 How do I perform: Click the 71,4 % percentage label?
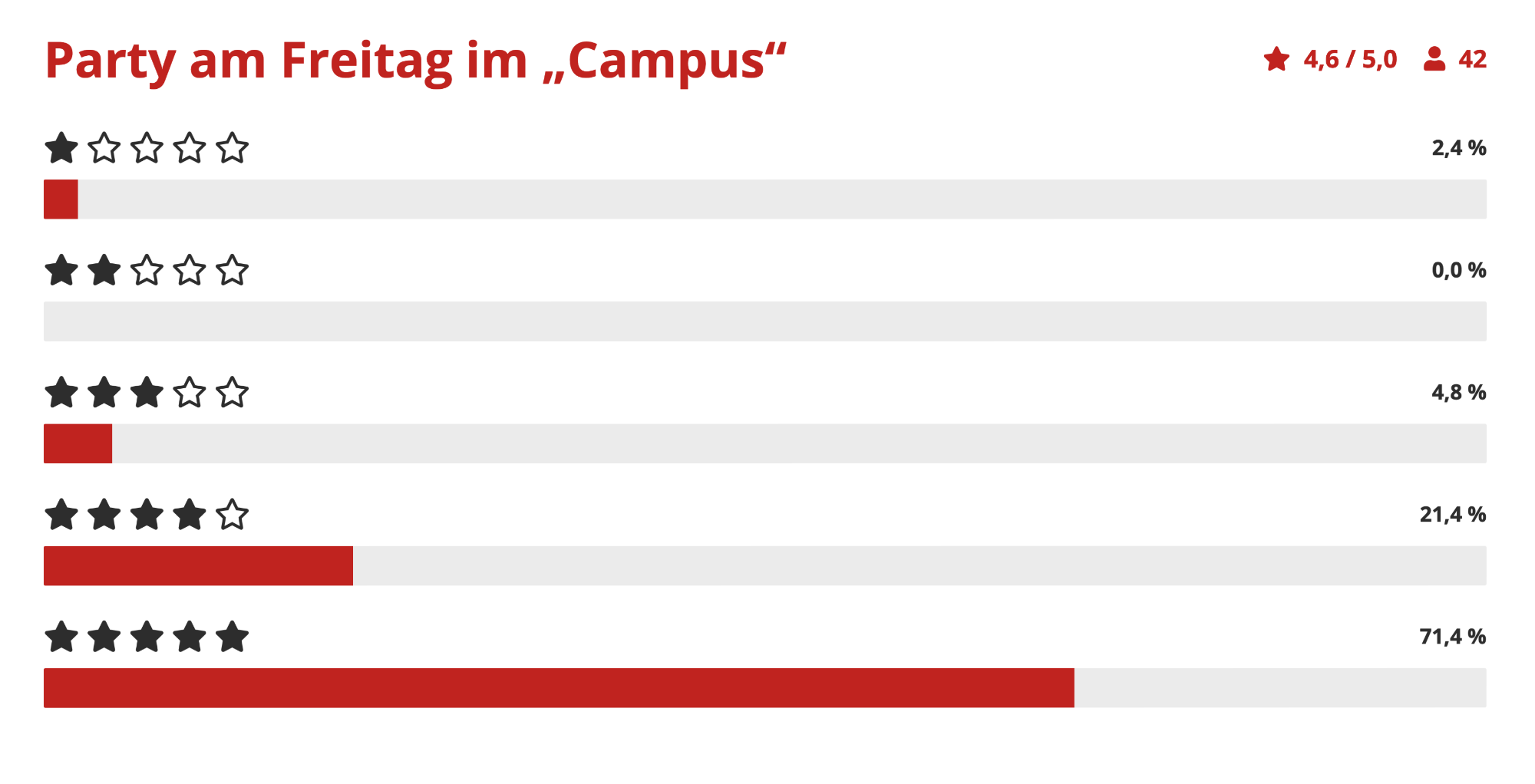1453,637
